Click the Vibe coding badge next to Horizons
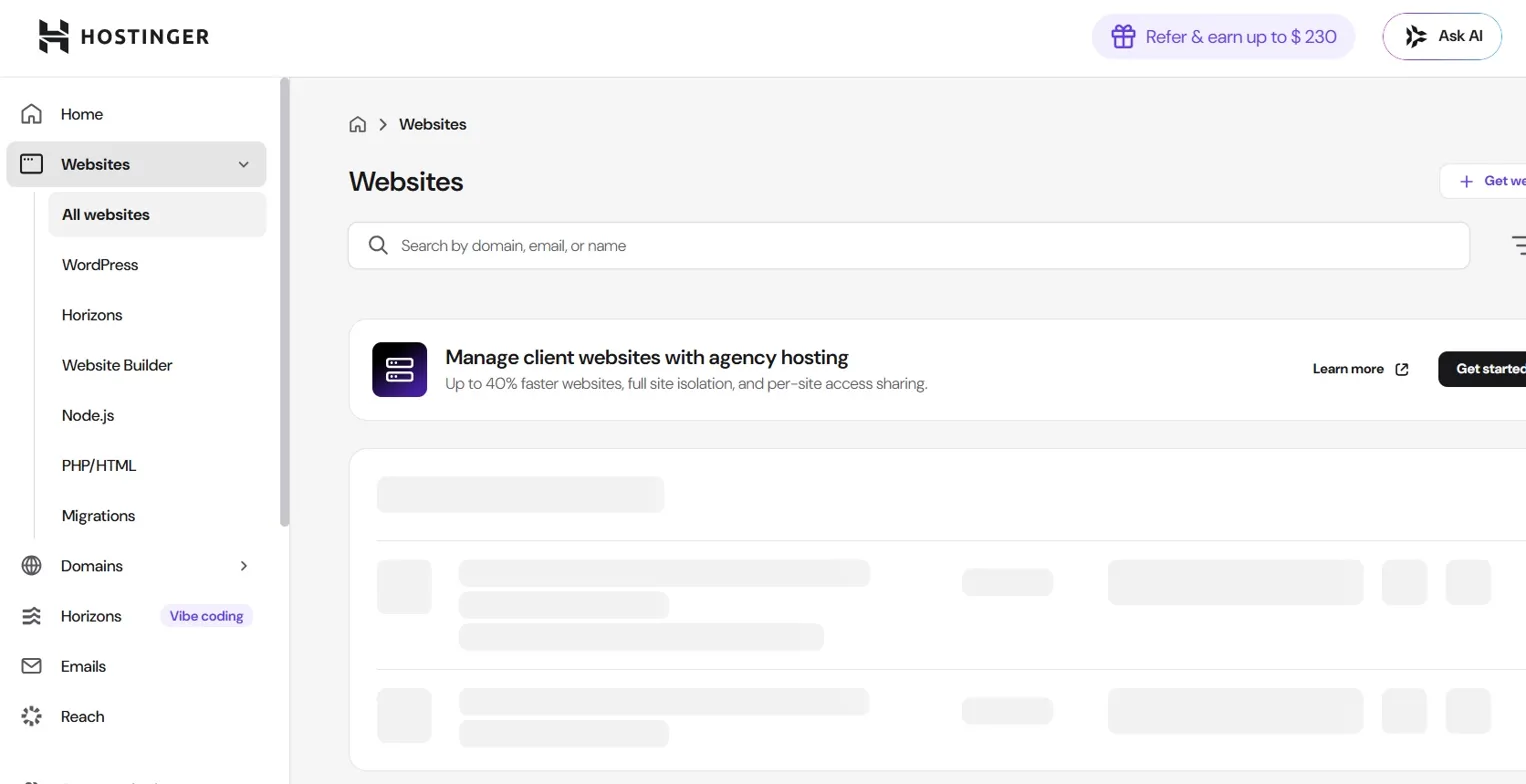 (205, 615)
